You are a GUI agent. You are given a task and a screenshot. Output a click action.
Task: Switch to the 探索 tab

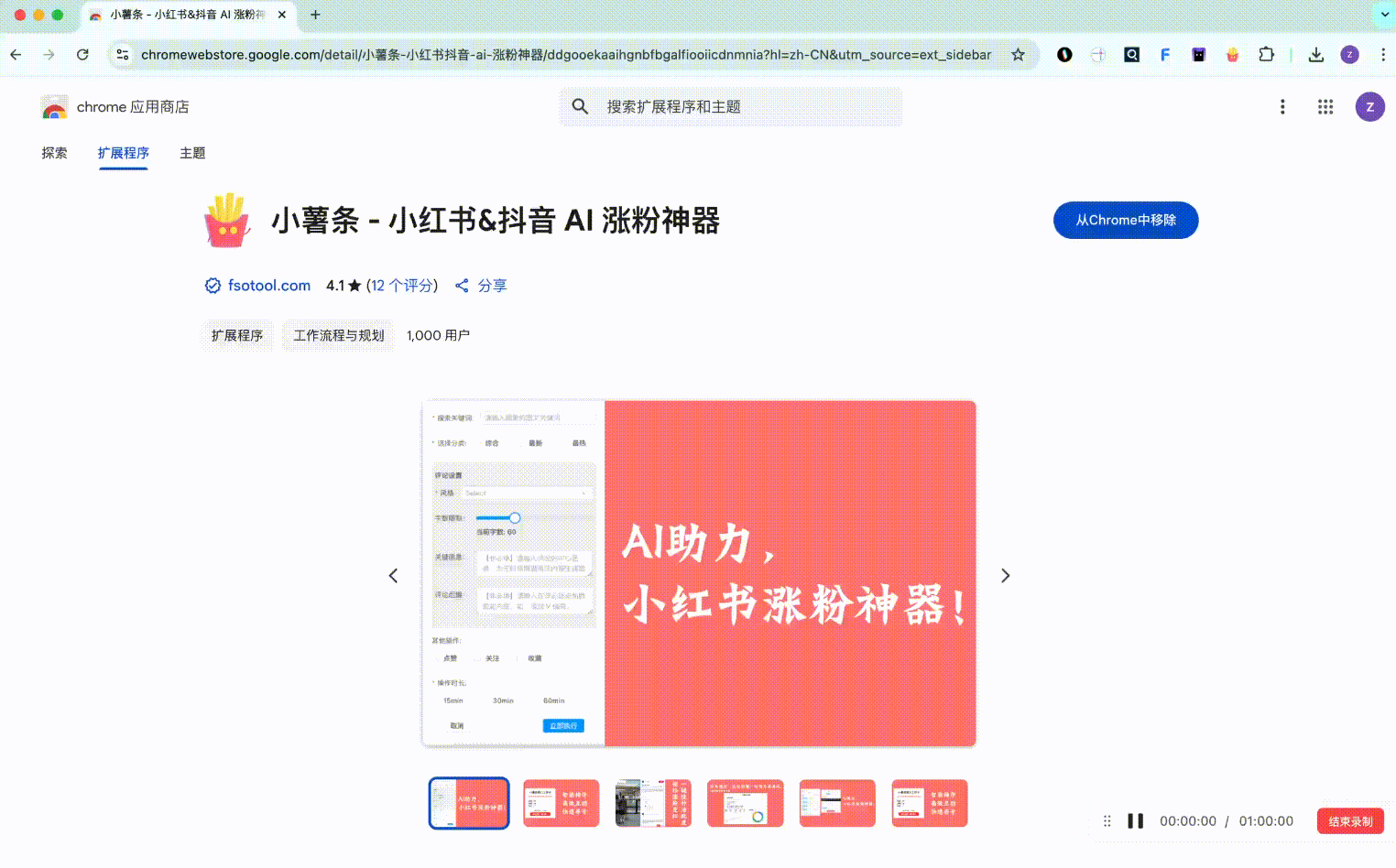[x=54, y=153]
